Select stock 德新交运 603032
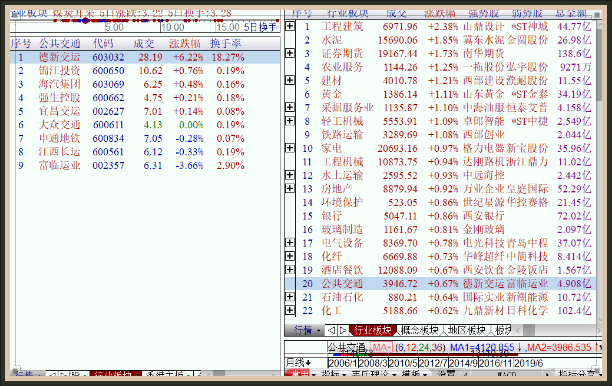The image size is (612, 386). [x=145, y=57]
